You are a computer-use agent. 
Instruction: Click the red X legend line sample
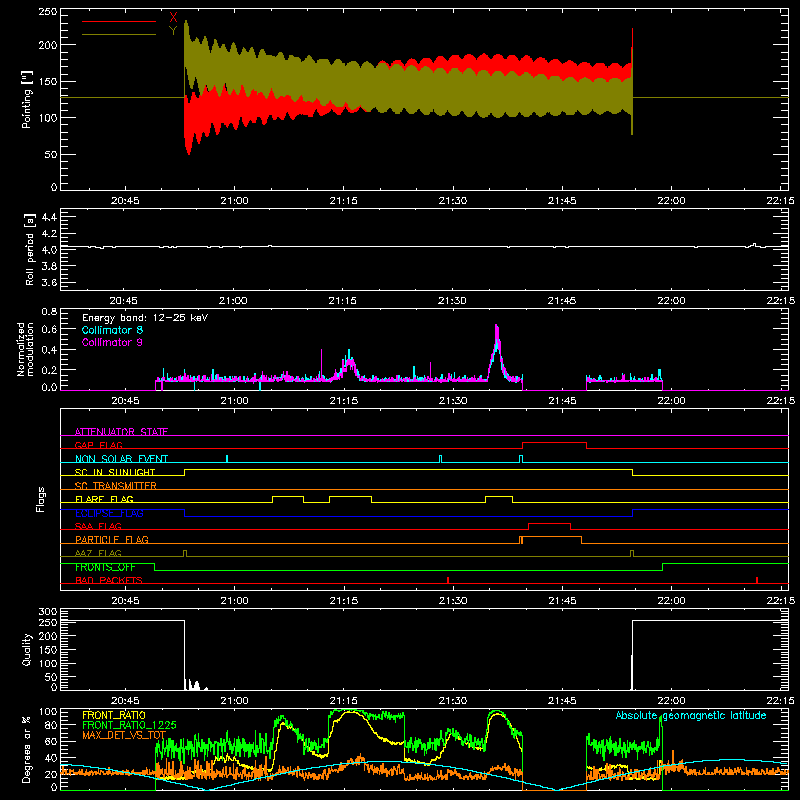[x=118, y=21]
